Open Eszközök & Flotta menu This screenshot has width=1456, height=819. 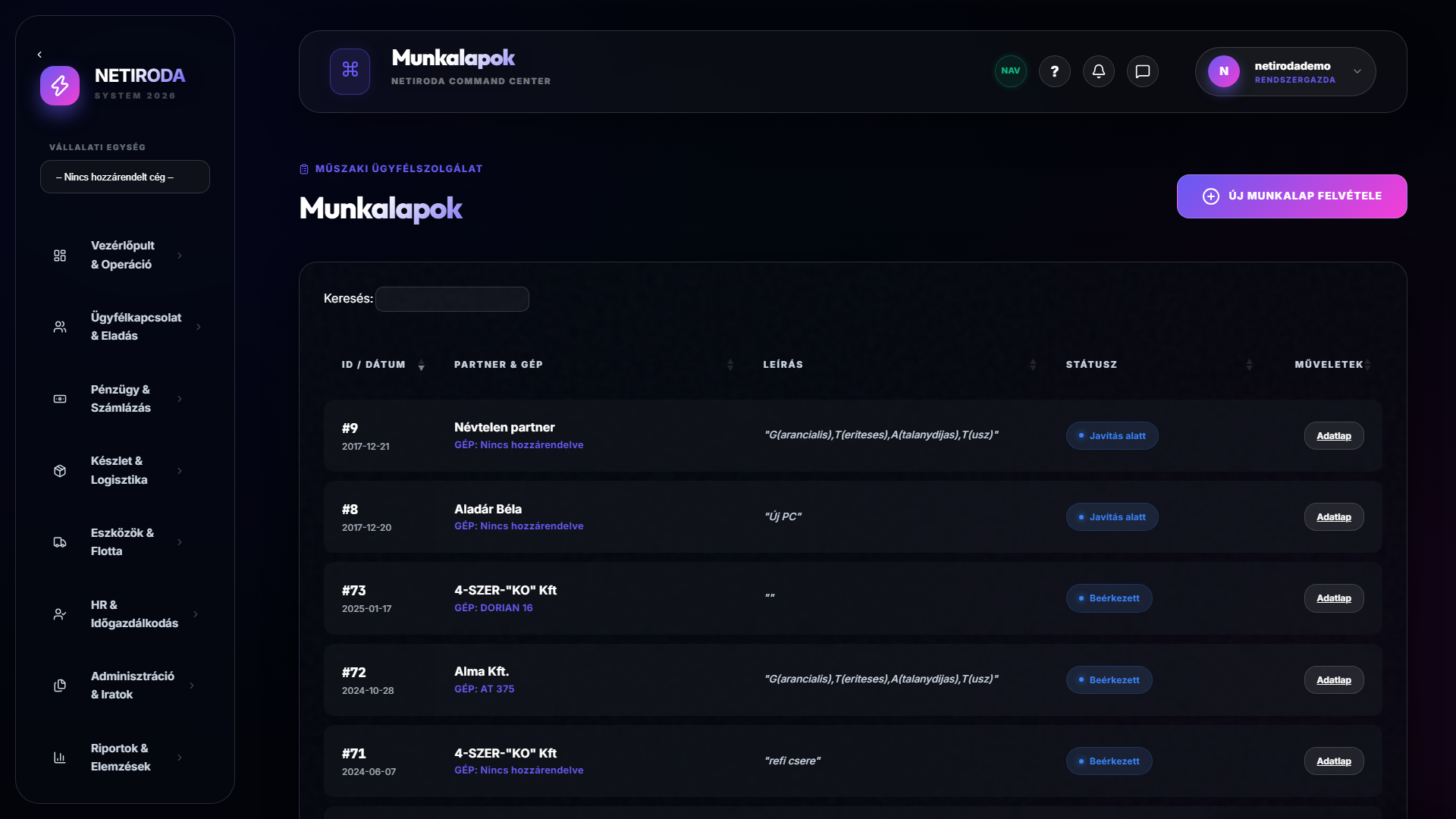point(125,542)
